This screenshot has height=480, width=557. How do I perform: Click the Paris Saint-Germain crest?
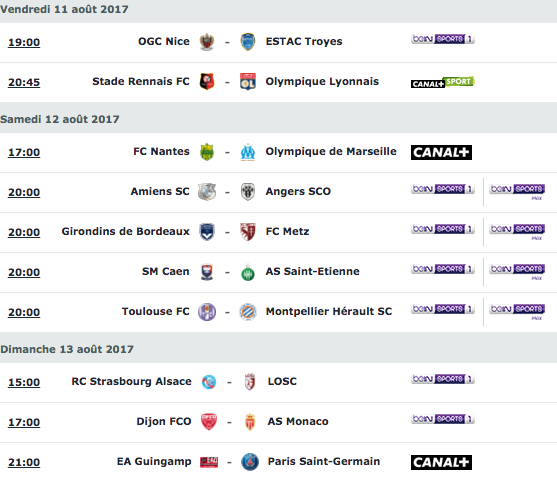click(x=250, y=462)
